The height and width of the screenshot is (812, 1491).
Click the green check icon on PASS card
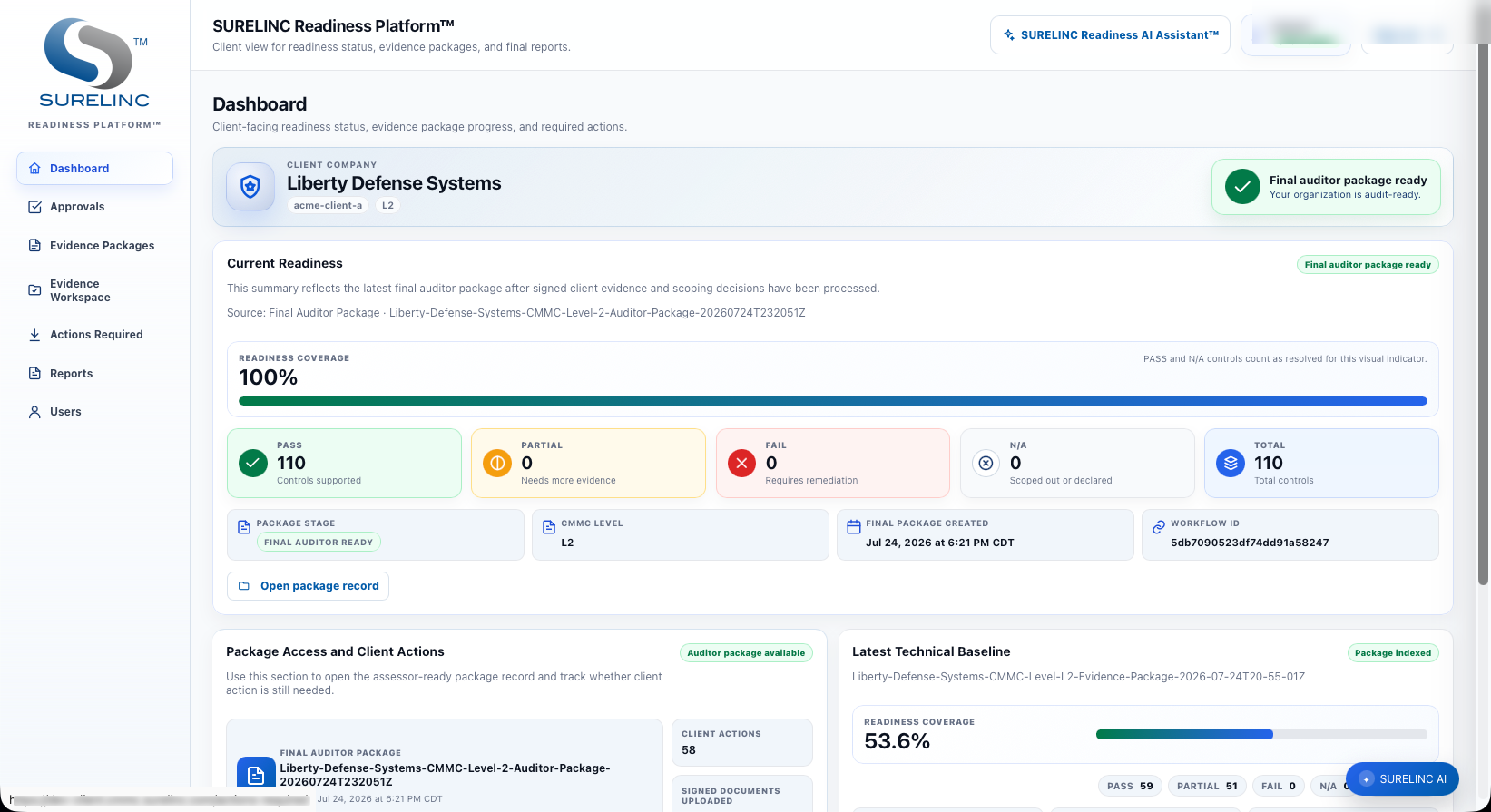(253, 463)
